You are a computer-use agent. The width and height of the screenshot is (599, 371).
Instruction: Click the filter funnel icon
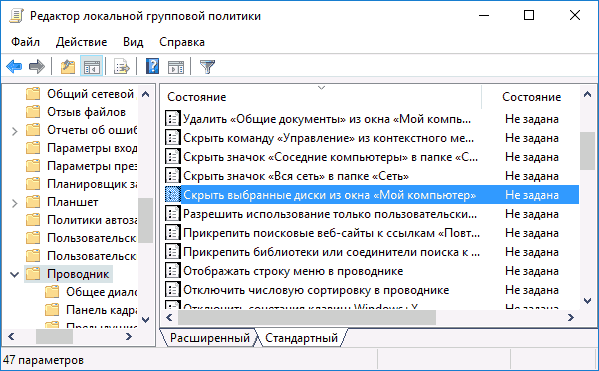(x=207, y=66)
